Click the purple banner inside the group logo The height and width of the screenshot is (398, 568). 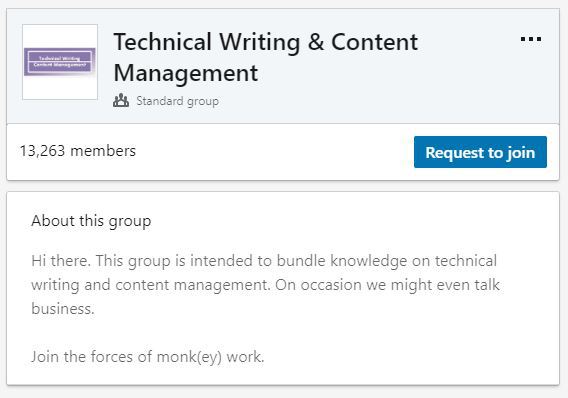point(60,62)
